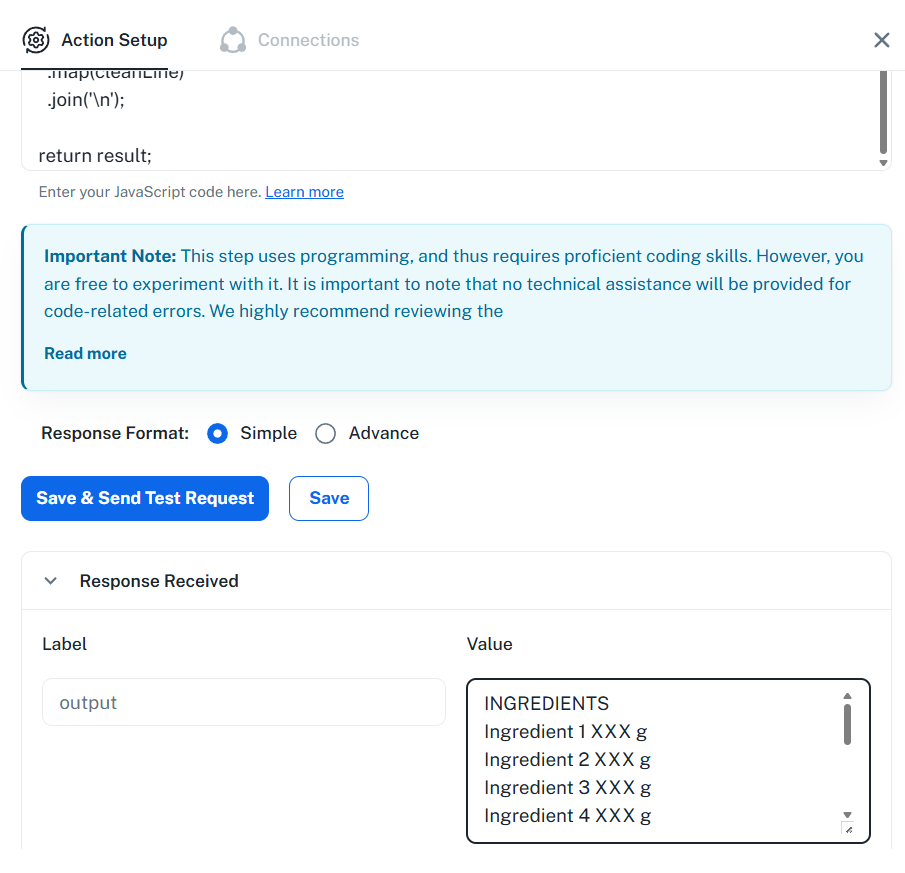
Task: Click the Value textarea resize handle
Action: coord(848,829)
